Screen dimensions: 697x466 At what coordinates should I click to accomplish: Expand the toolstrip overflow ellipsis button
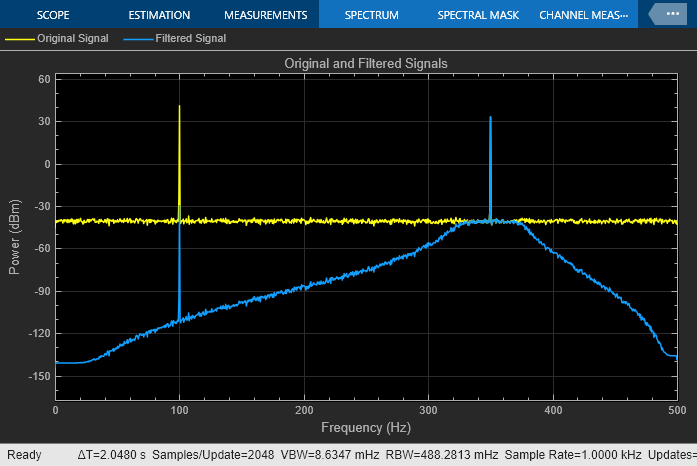click(670, 14)
